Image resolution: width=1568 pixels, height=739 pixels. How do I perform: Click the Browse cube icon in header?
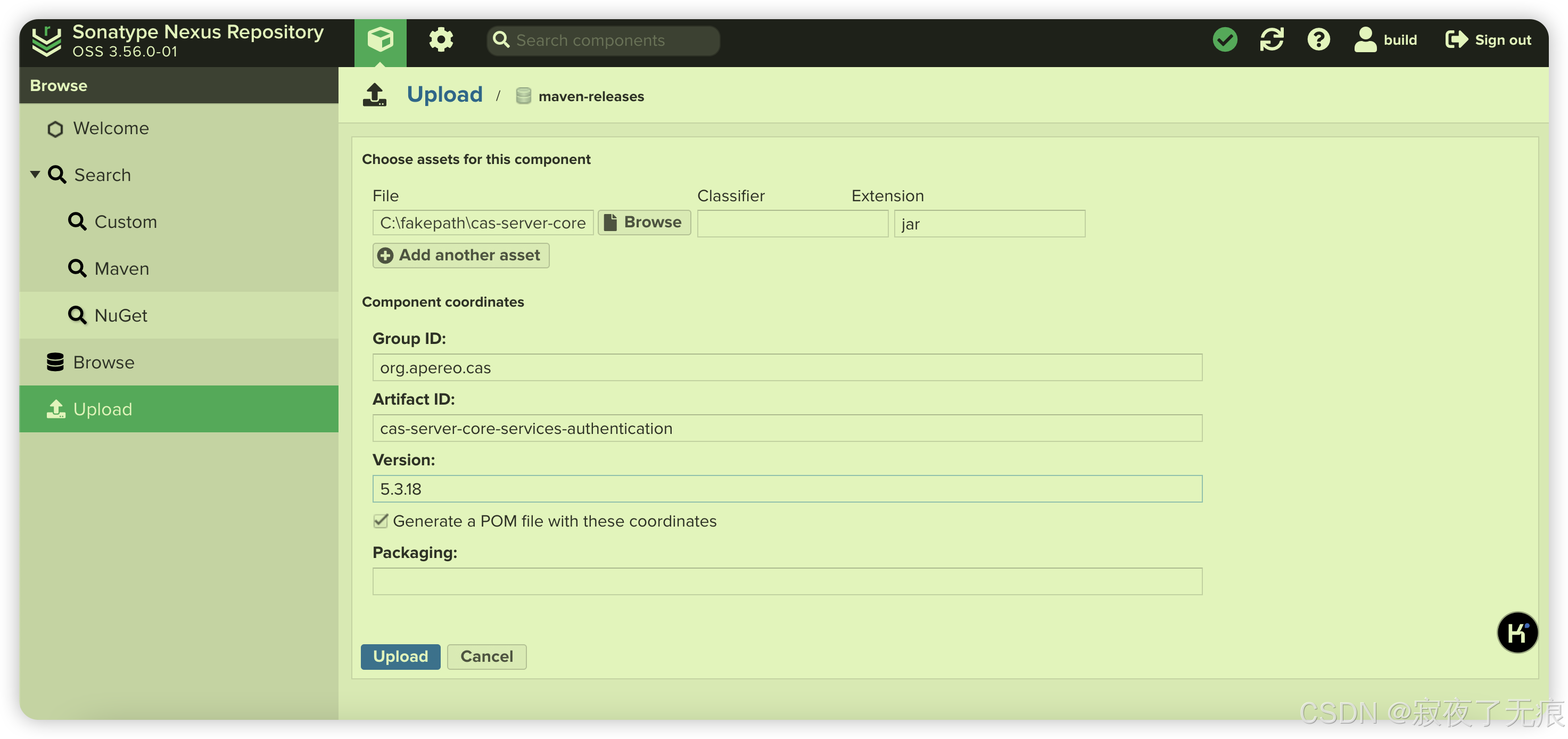pos(380,40)
